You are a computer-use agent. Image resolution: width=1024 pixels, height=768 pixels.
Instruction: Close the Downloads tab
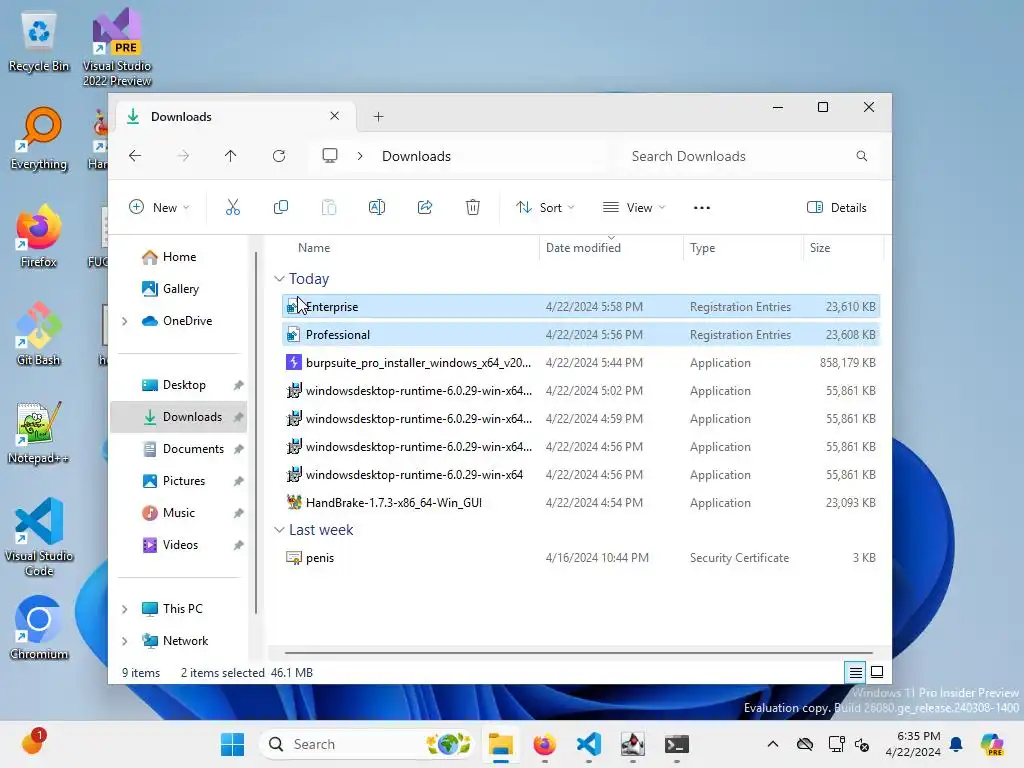click(x=334, y=116)
